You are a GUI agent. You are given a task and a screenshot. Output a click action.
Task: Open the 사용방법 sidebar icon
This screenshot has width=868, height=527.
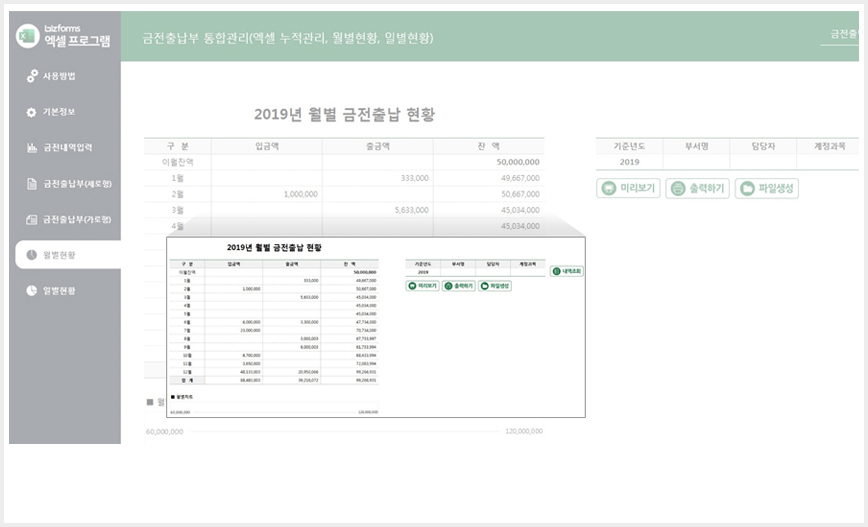(x=32, y=76)
